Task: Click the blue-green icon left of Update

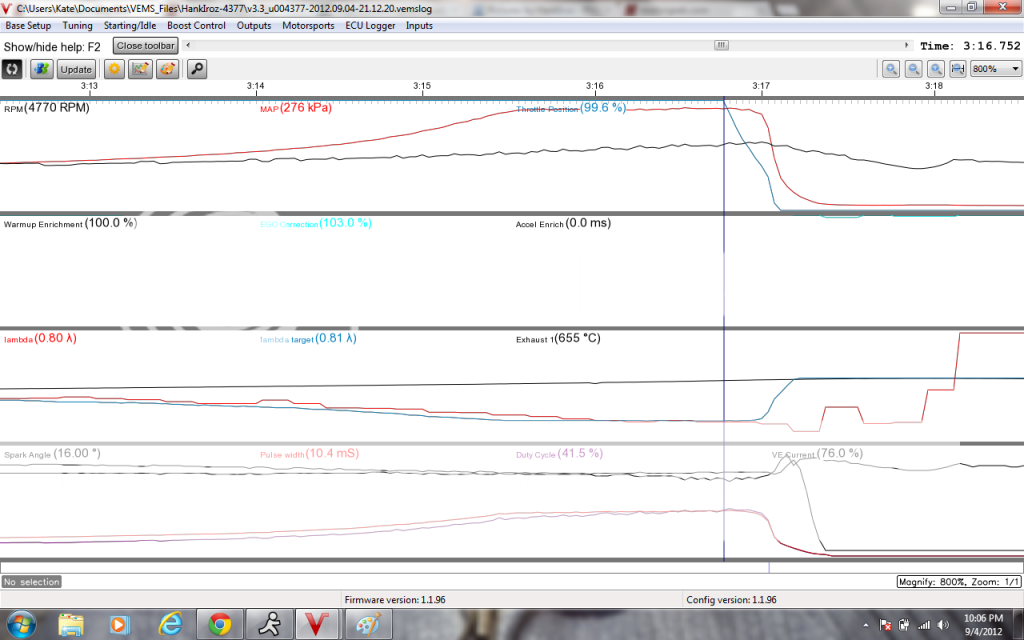Action: pyautogui.click(x=42, y=69)
